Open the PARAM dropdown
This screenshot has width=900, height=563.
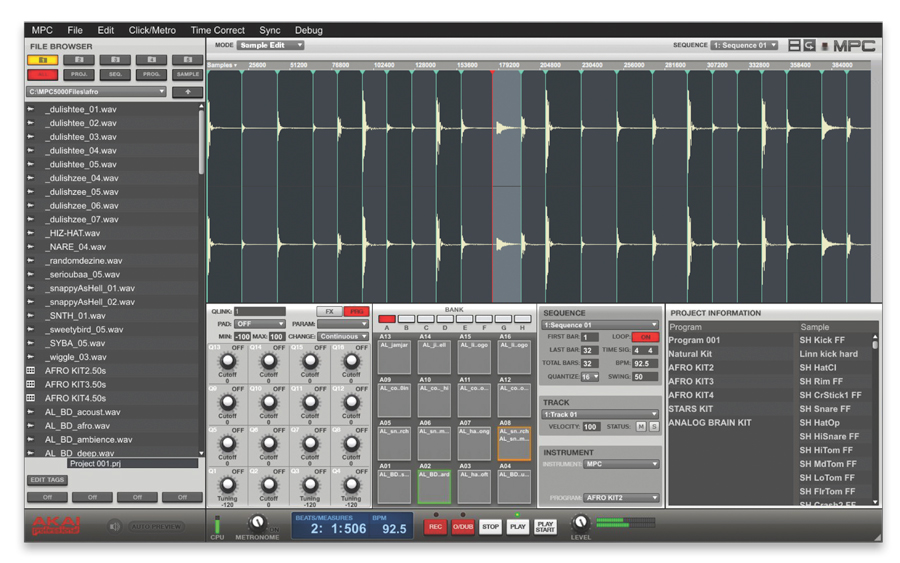(x=343, y=324)
